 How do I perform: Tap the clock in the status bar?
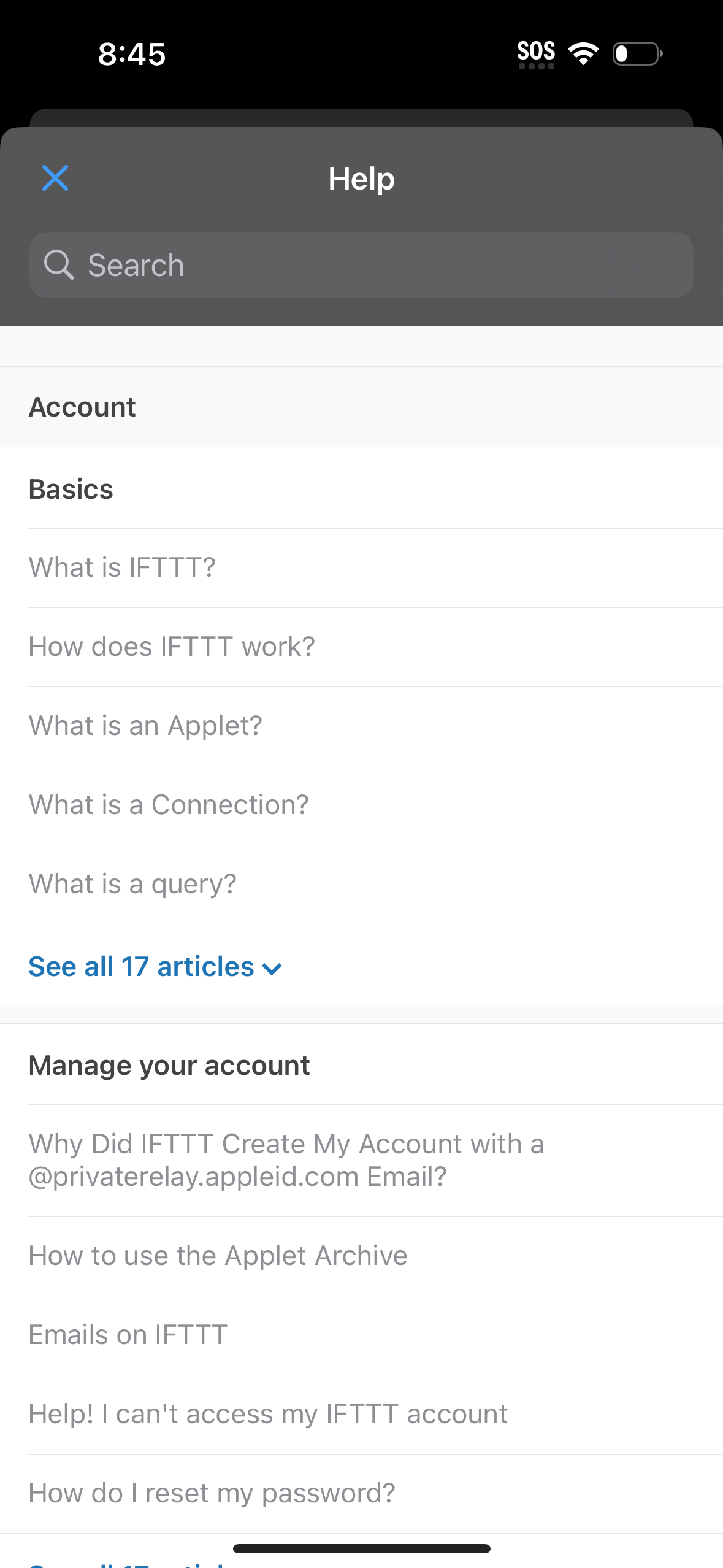[x=131, y=54]
